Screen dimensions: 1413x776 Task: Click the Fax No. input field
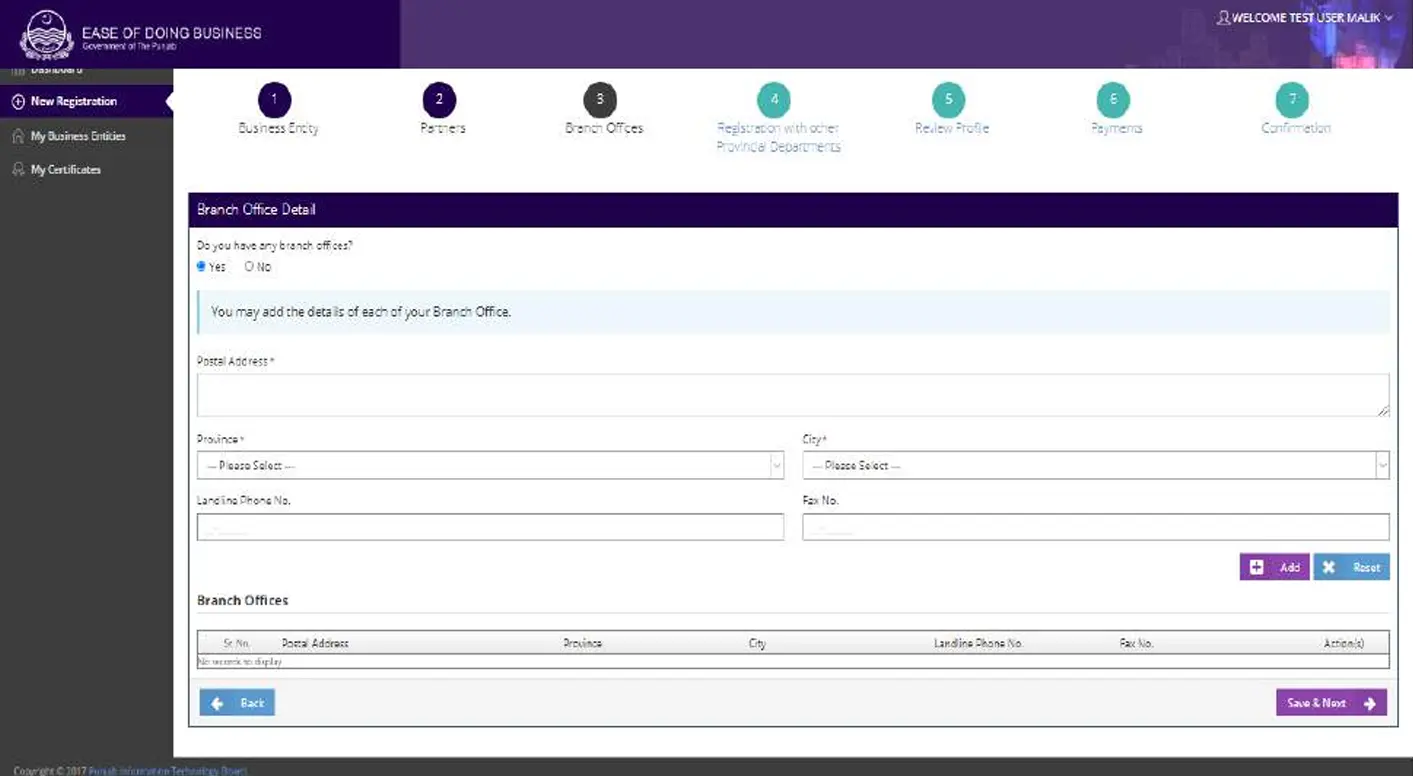coord(1096,528)
